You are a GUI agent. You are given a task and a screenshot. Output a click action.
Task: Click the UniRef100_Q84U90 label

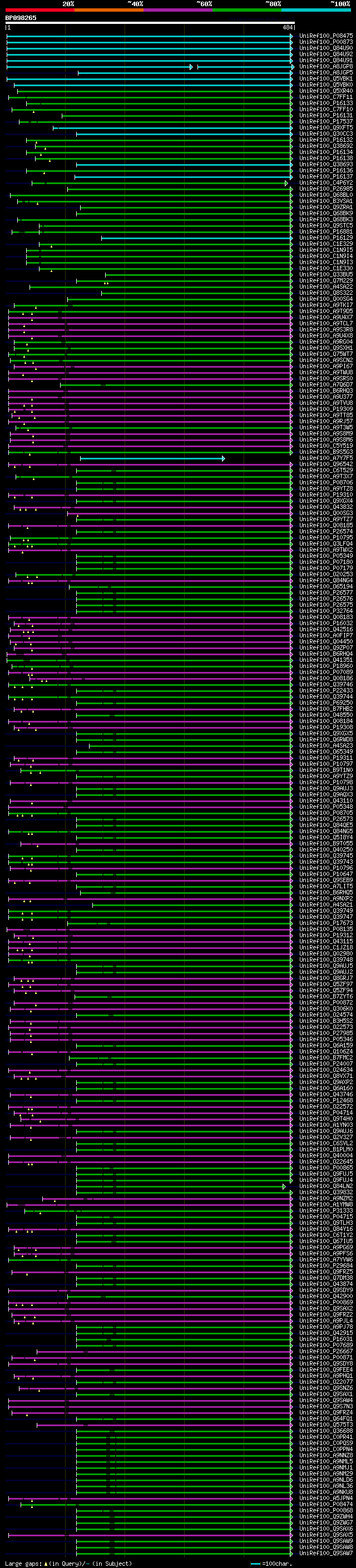(x=326, y=49)
